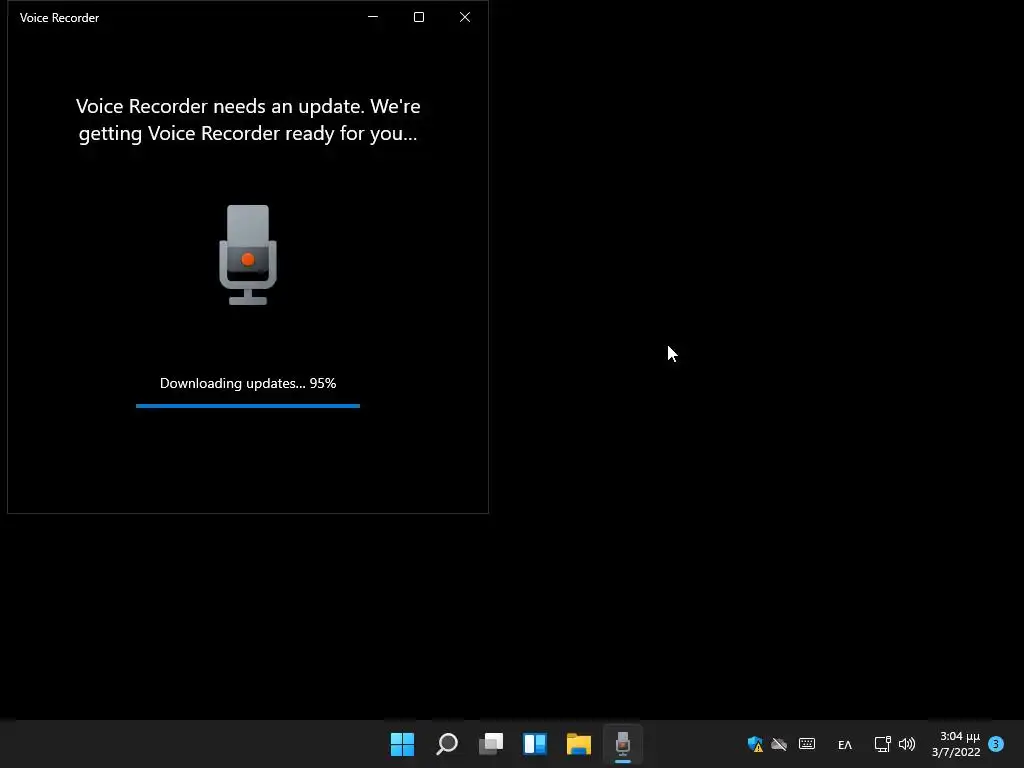This screenshot has height=768, width=1024.
Task: Open network status tray icon
Action: tap(882, 744)
